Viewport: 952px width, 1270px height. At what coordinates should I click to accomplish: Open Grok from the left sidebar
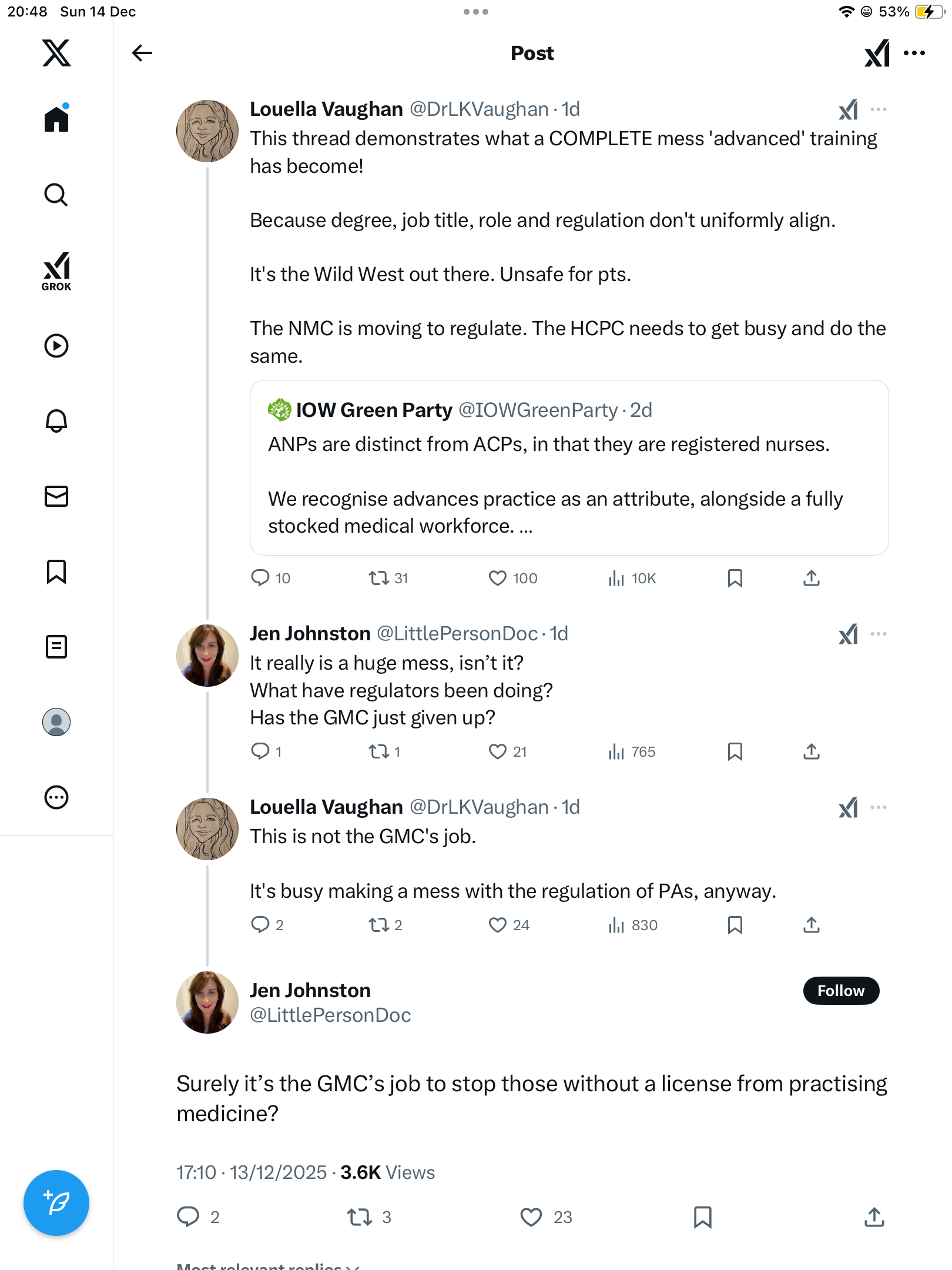coord(56,271)
